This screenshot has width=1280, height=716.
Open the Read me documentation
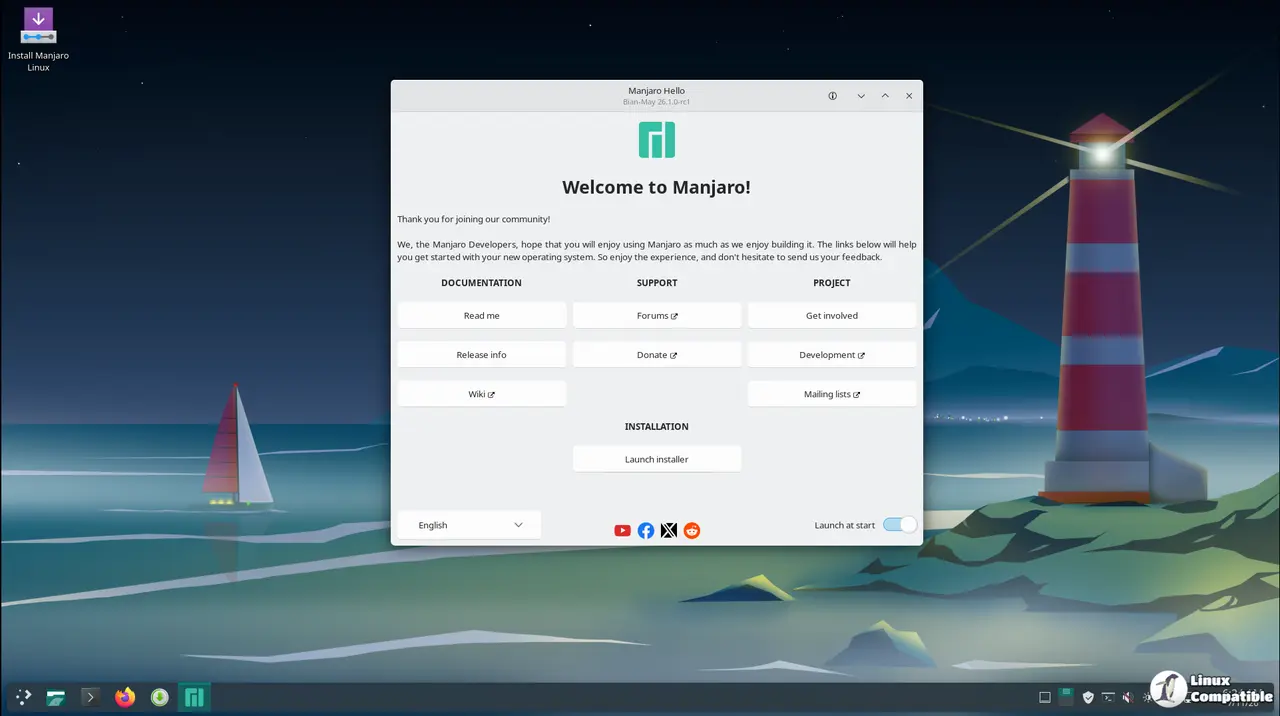[482, 315]
